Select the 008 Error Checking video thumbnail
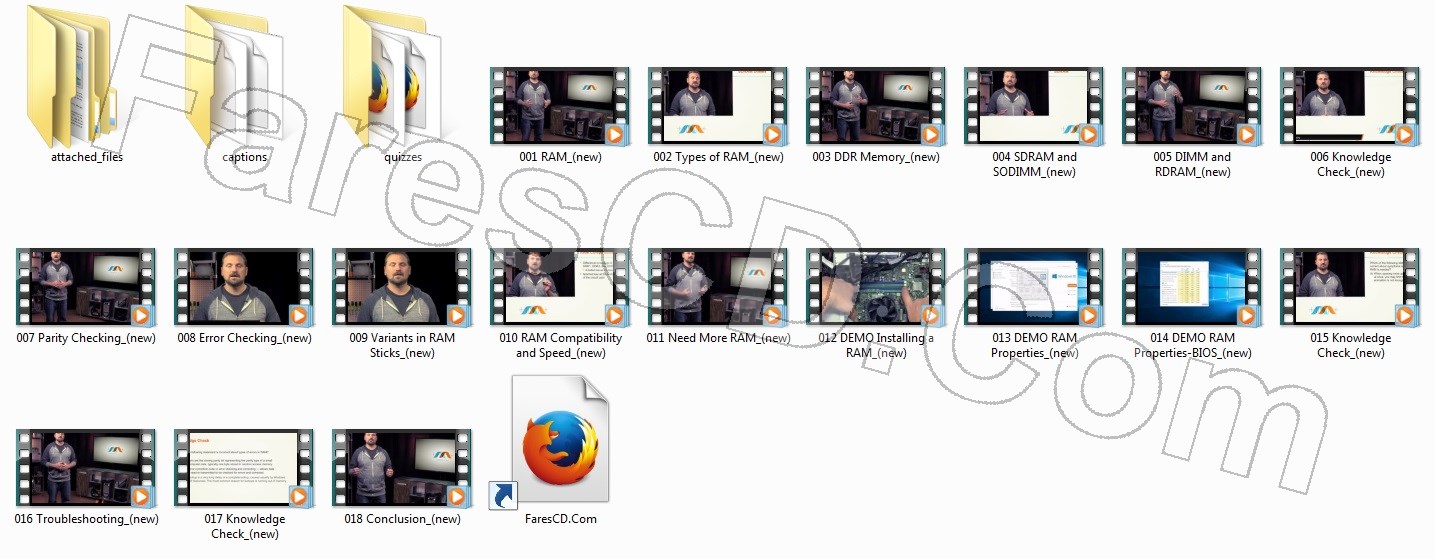Viewport: 1435px width, 559px height. [x=244, y=287]
